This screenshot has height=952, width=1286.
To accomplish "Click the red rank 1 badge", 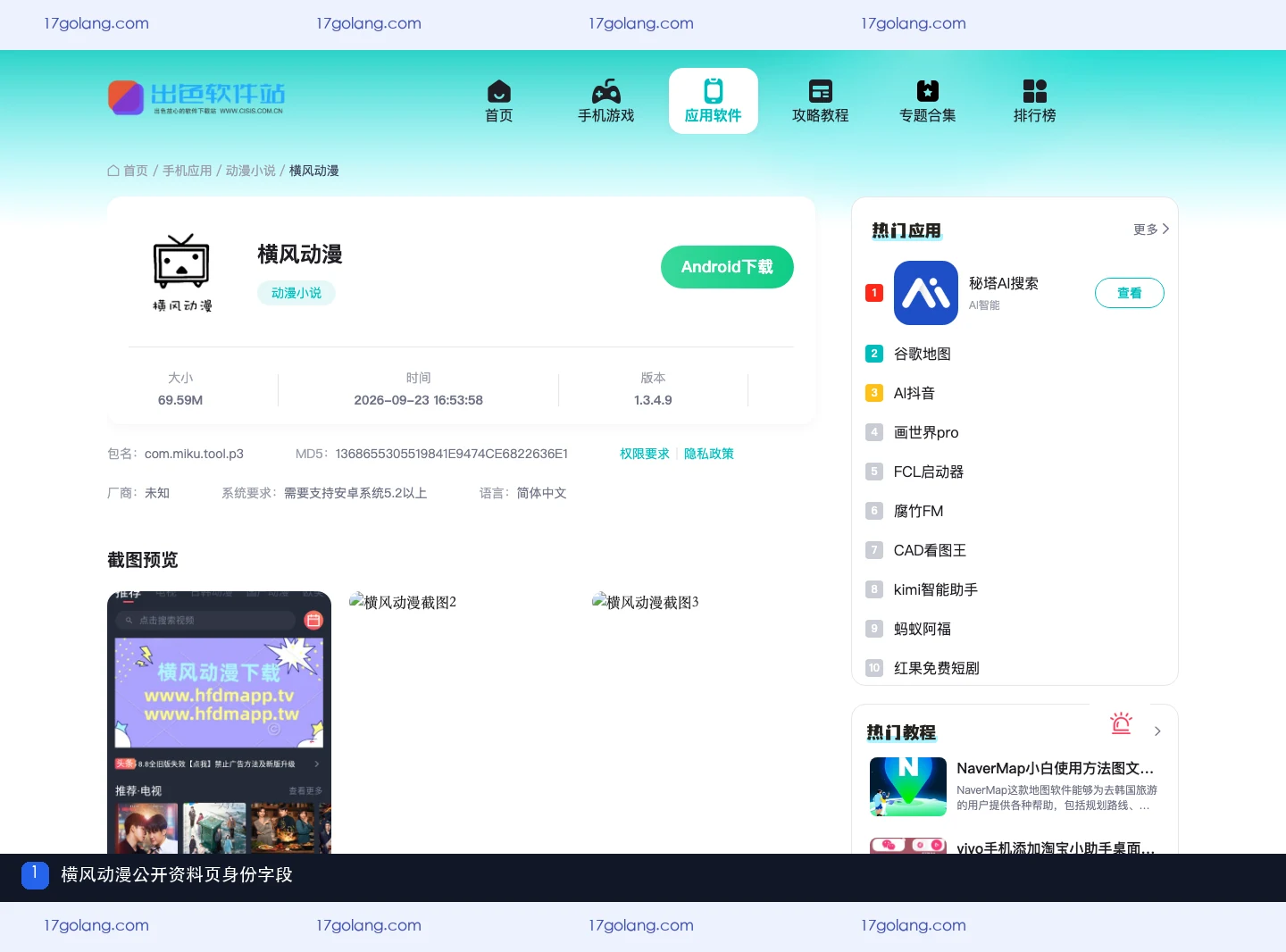I will [x=874, y=293].
